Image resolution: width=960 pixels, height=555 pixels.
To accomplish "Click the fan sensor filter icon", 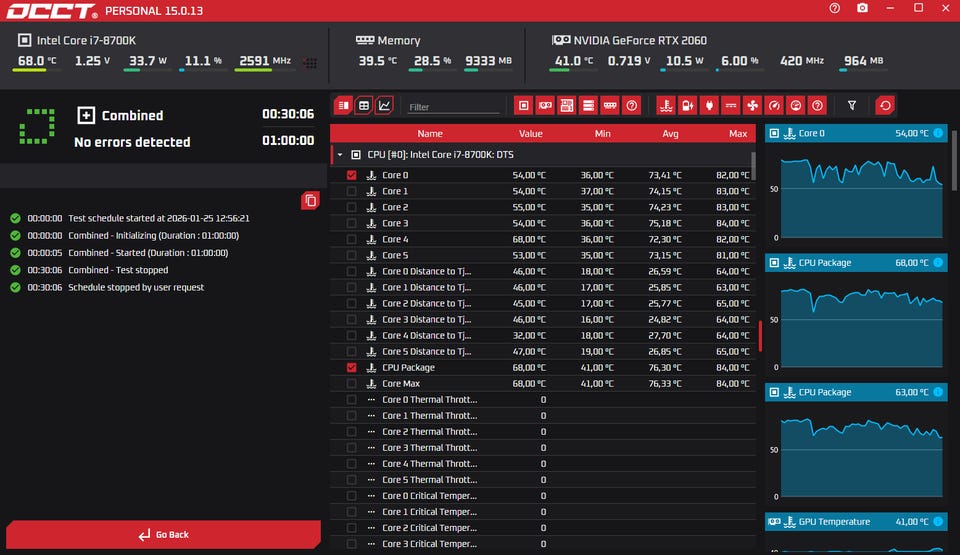I will (753, 105).
